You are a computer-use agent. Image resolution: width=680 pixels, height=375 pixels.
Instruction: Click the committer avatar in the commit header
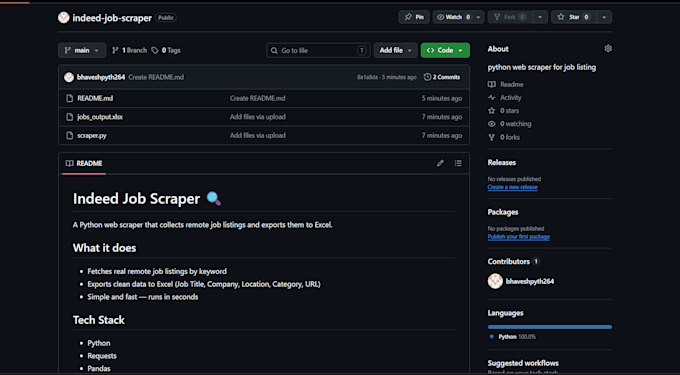[69, 77]
